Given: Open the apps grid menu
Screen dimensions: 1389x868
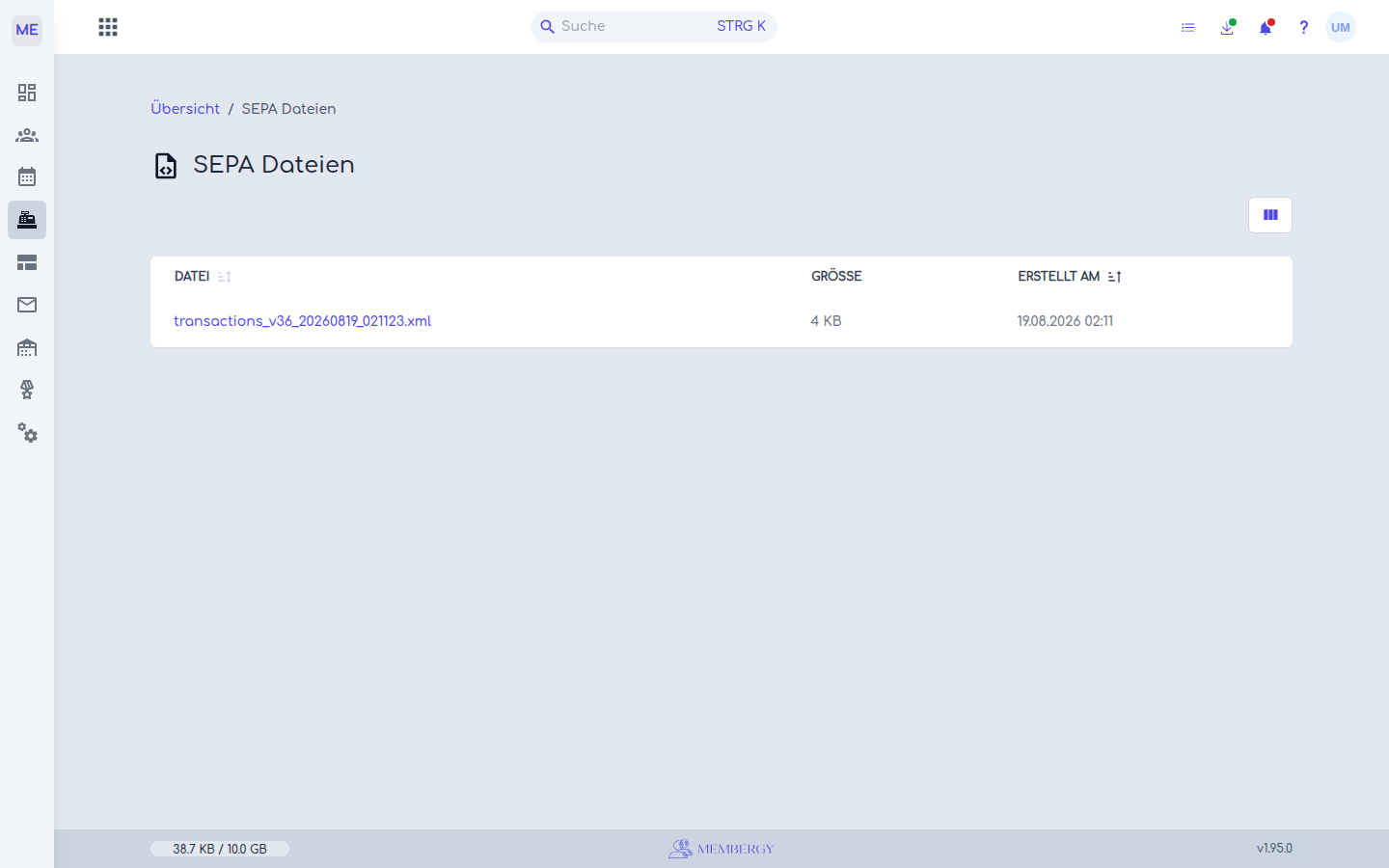Looking at the screenshot, I should 108,27.
